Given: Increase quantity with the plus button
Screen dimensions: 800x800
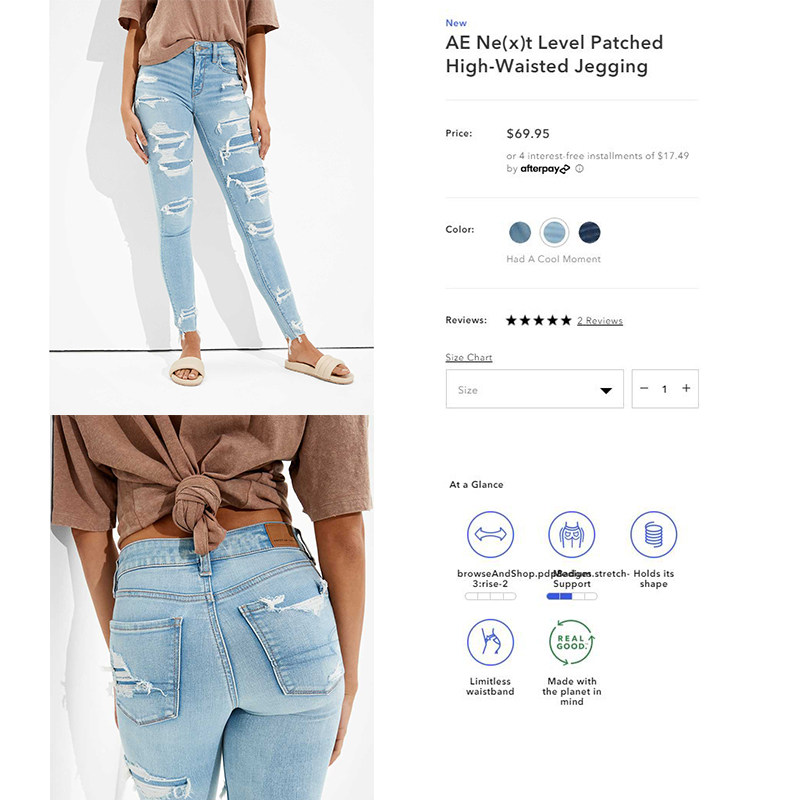Looking at the screenshot, I should pyautogui.click(x=686, y=388).
